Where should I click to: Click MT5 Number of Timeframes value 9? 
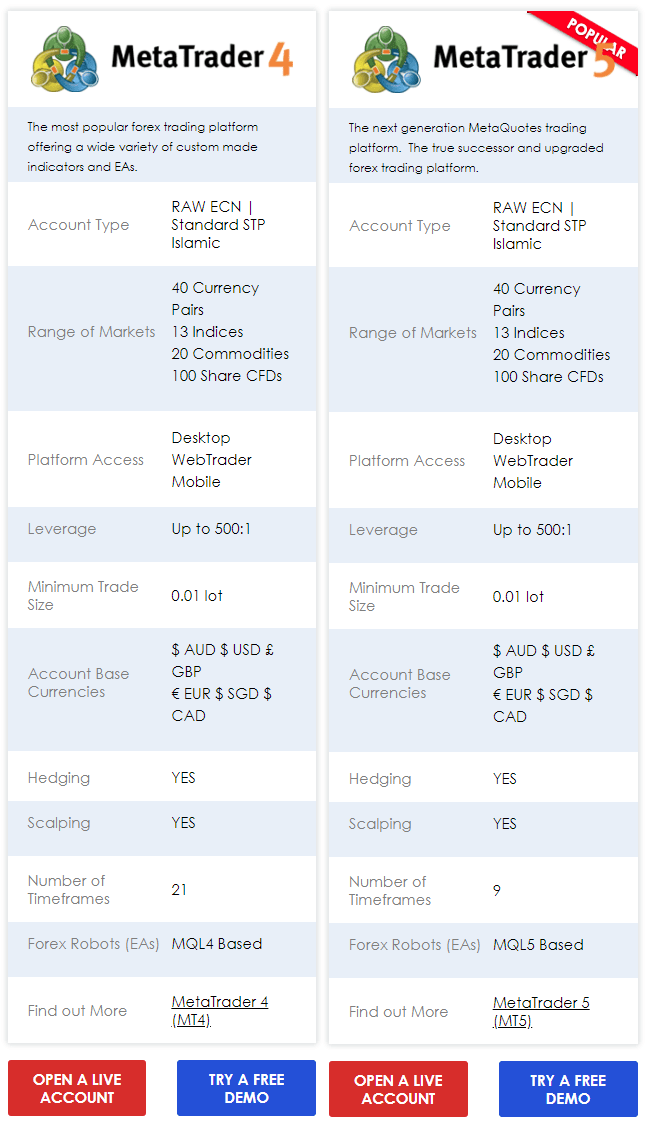(497, 891)
